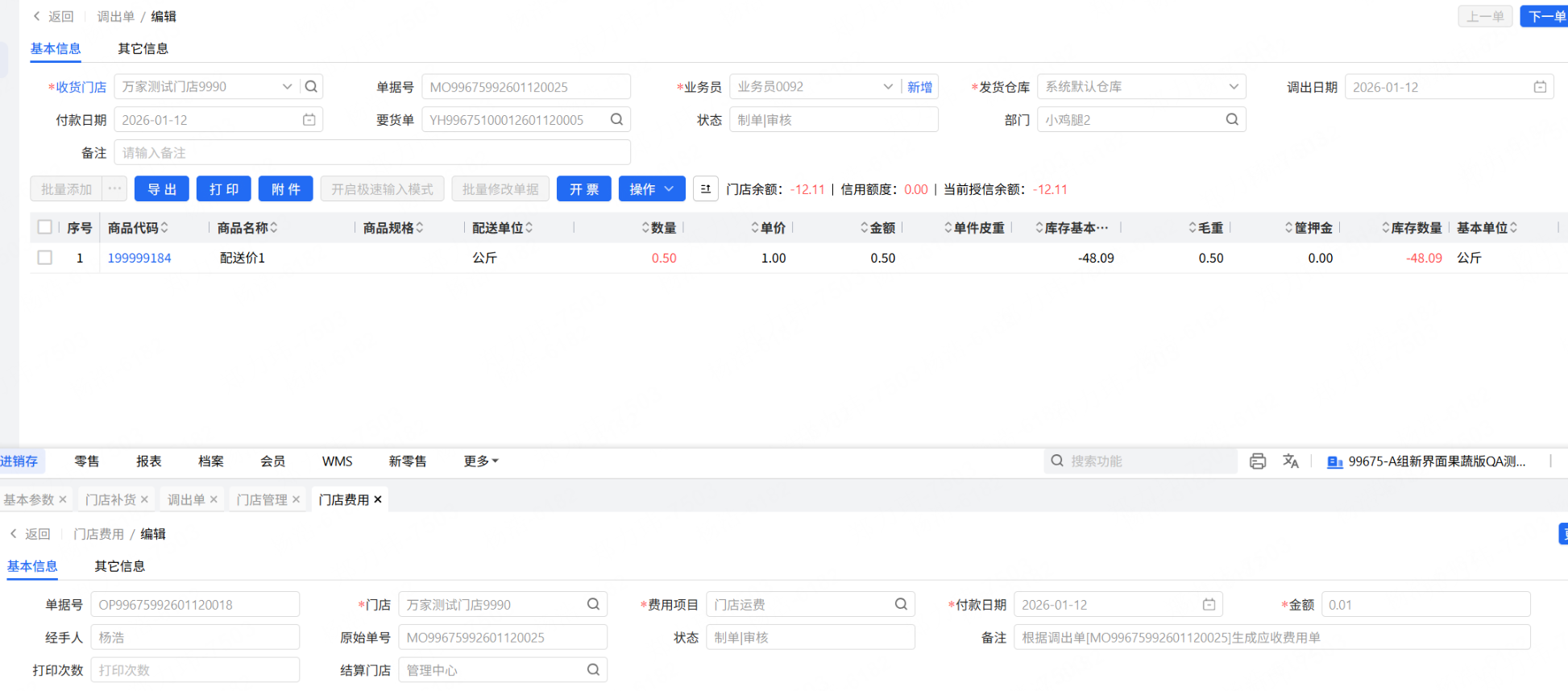Click search icon beside 收货门店 field
This screenshot has width=1568, height=691.
(311, 87)
